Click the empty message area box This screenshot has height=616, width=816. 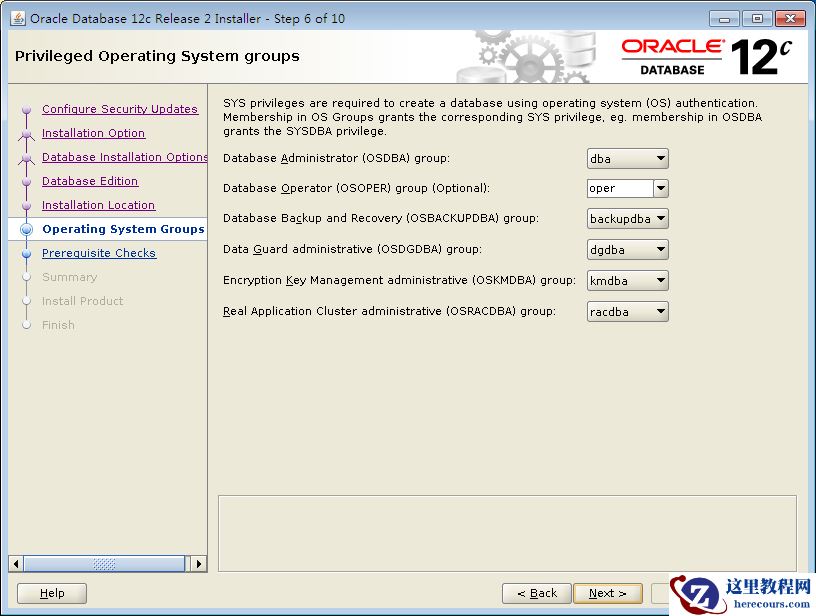pos(507,533)
